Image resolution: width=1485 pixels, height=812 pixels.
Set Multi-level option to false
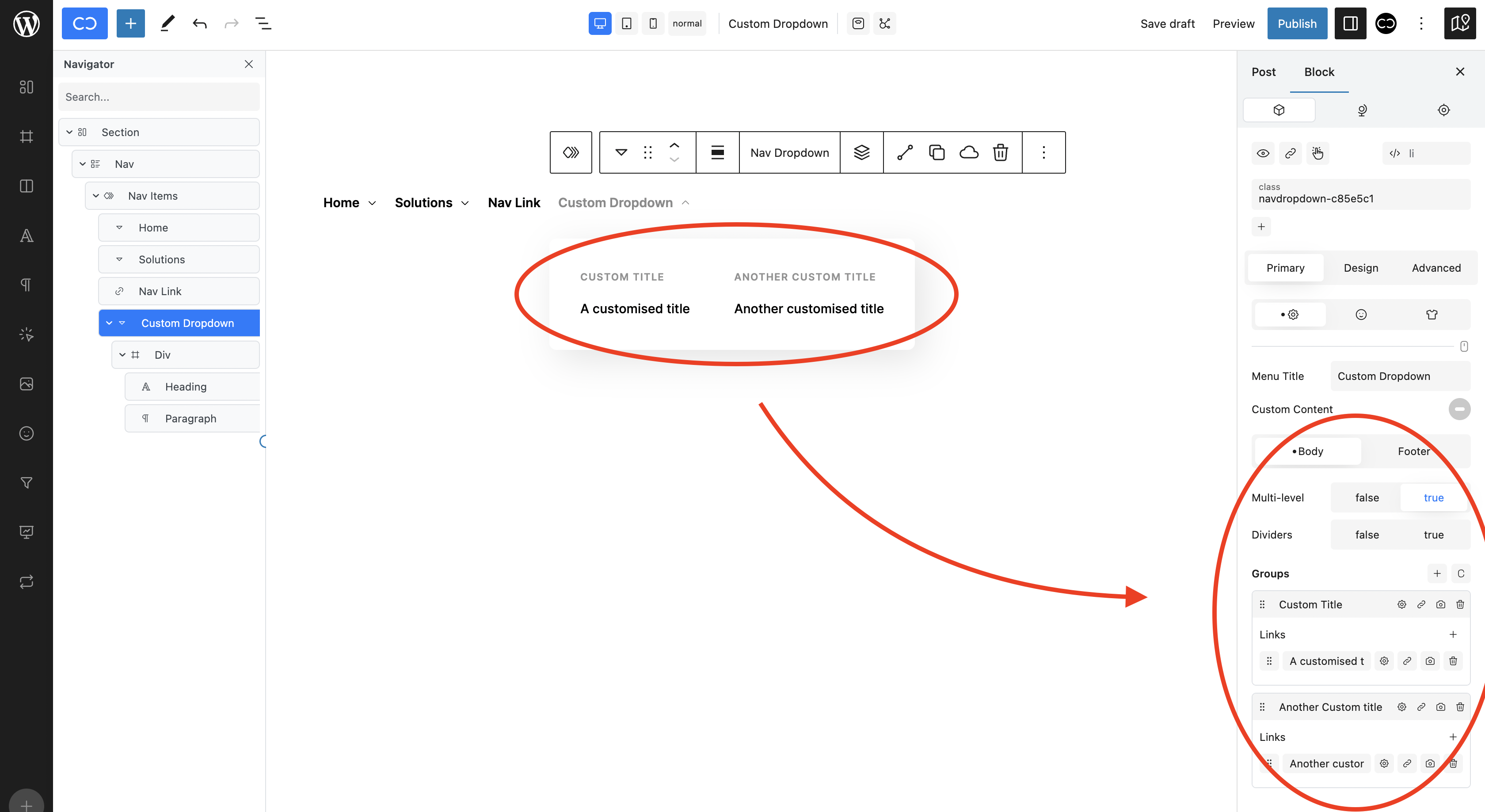click(1366, 497)
